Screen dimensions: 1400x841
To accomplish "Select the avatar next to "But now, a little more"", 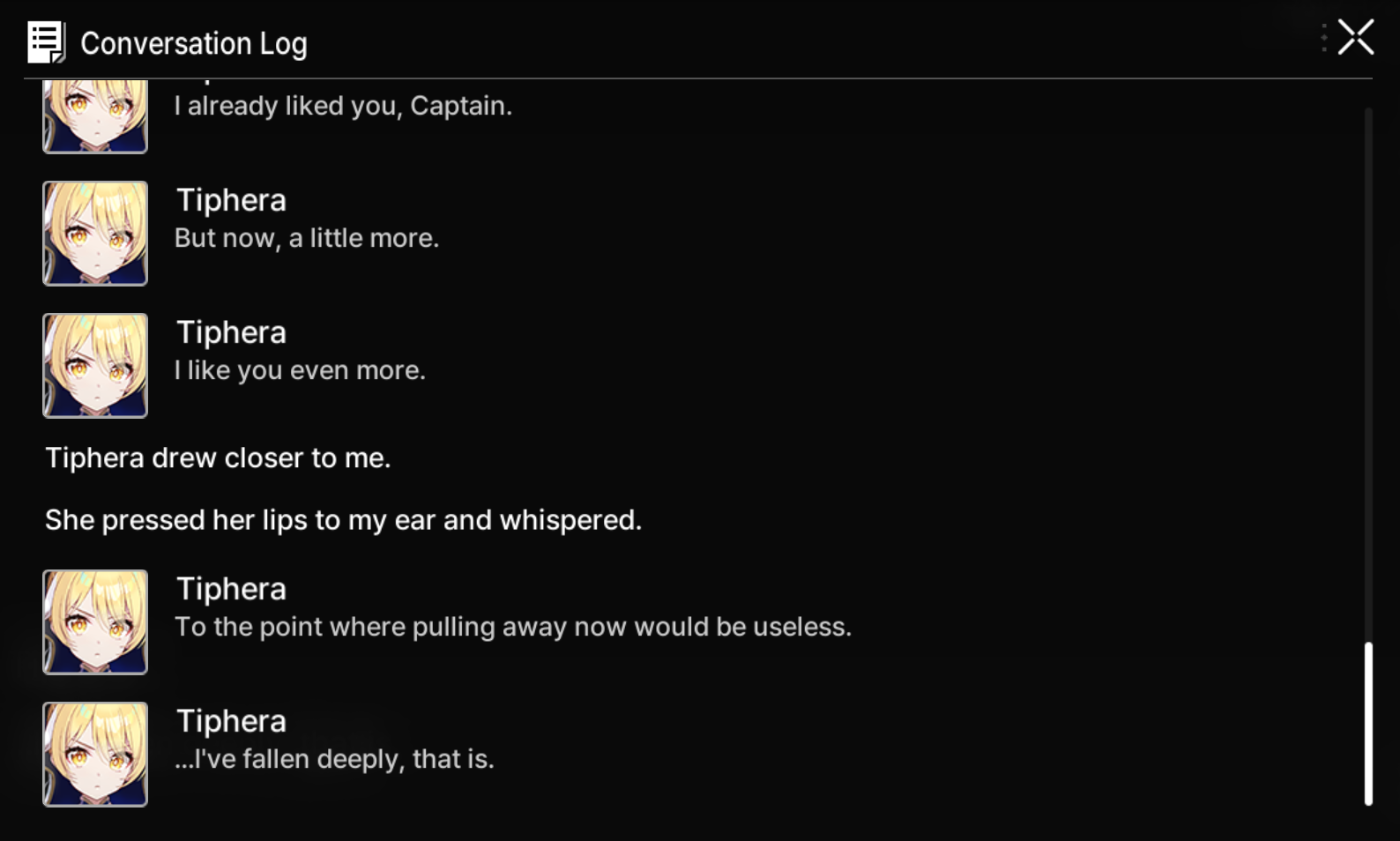I will point(95,234).
